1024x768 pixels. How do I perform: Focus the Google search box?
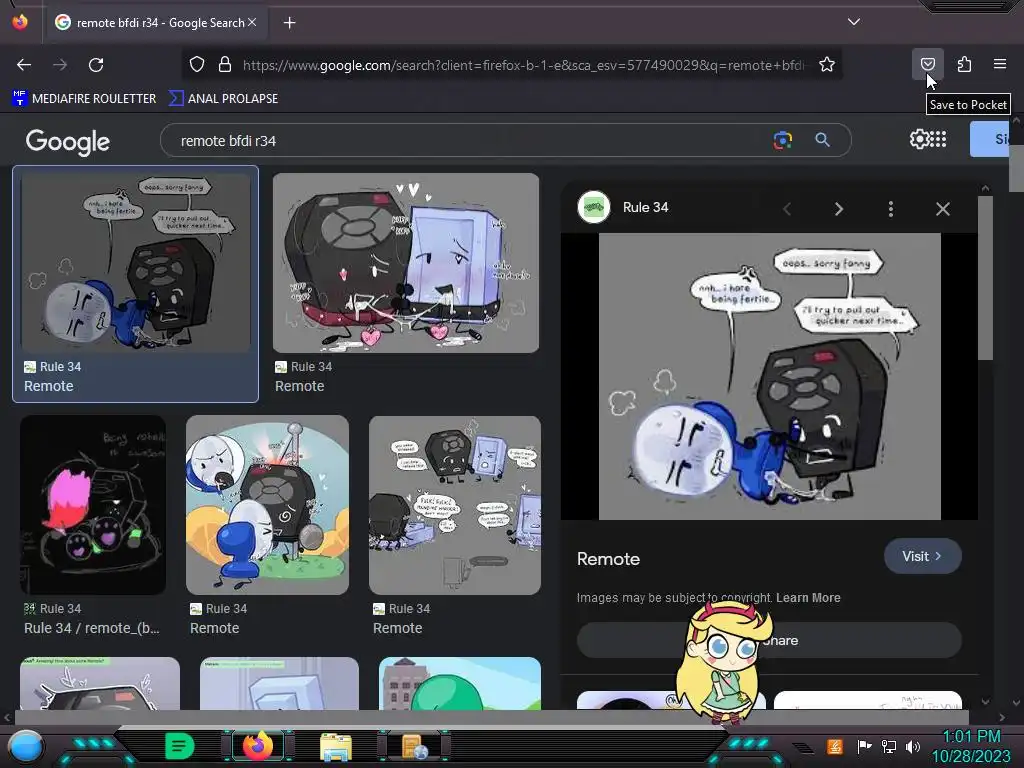pyautogui.click(x=470, y=140)
